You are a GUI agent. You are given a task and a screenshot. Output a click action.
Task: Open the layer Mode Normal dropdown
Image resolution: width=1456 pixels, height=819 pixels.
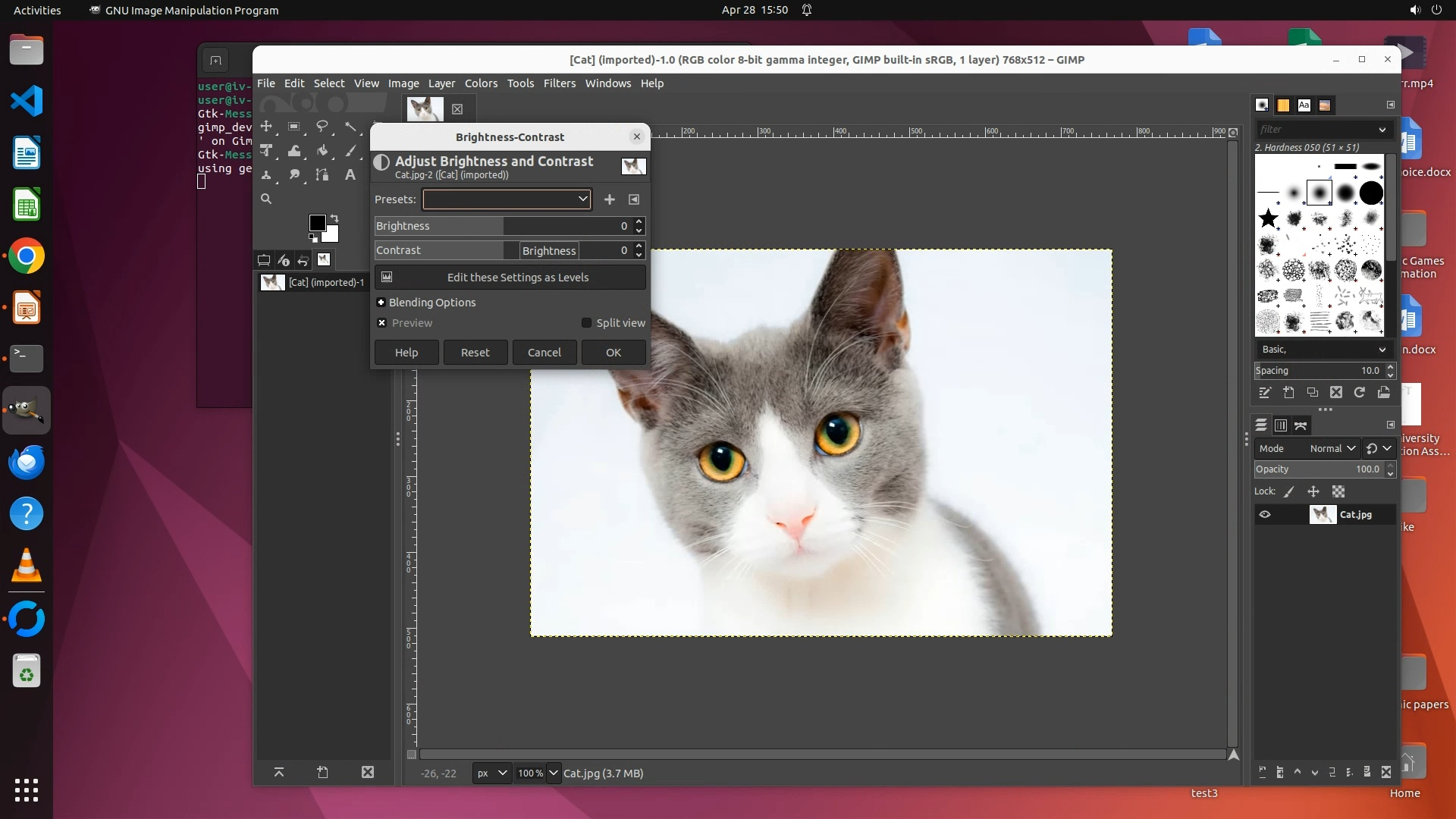click(x=1331, y=449)
